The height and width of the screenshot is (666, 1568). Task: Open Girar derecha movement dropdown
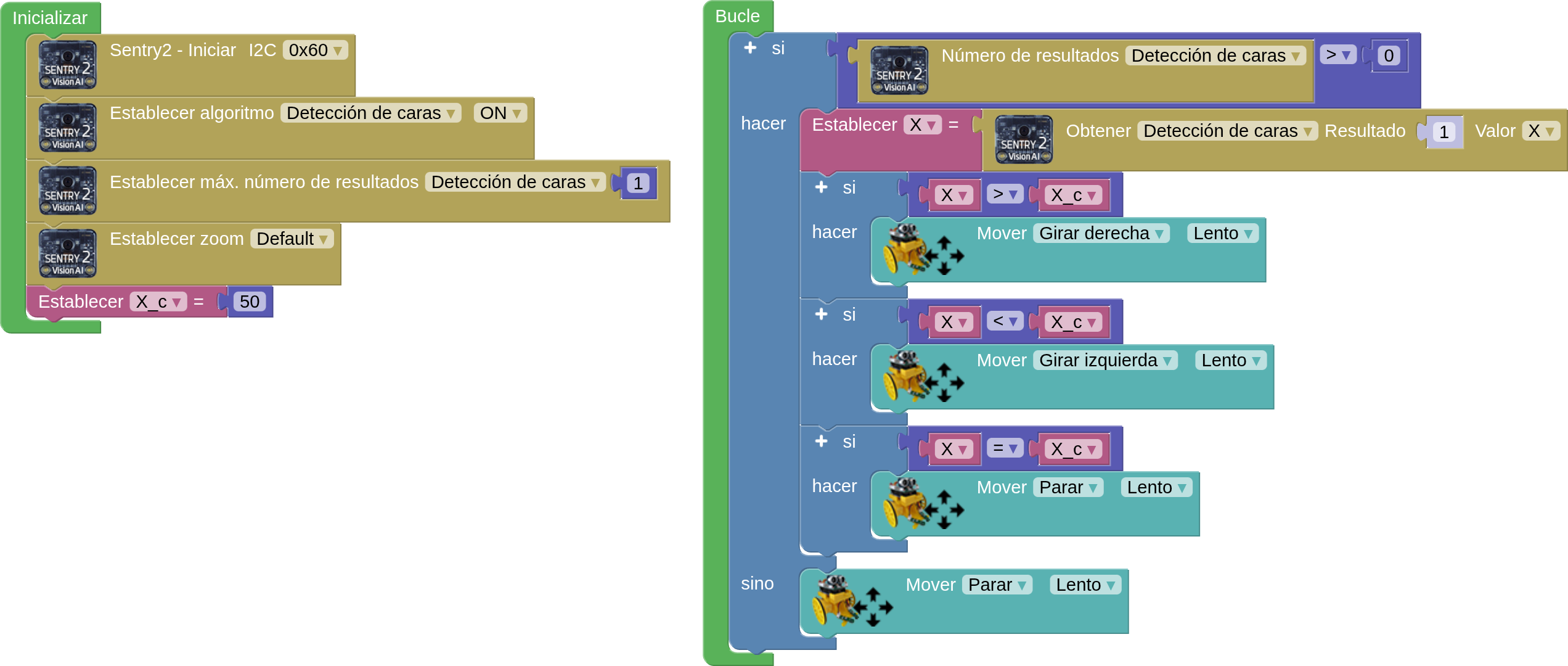[1101, 233]
